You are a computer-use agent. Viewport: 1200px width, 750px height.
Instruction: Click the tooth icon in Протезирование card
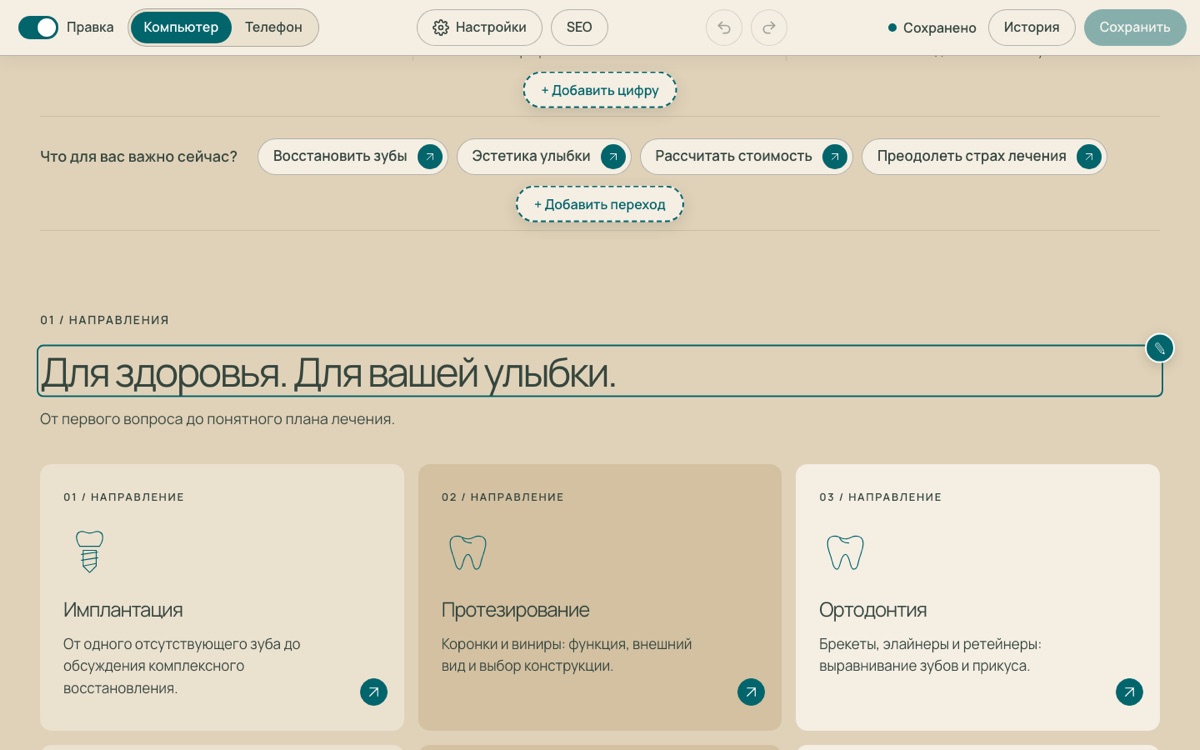[x=467, y=552]
